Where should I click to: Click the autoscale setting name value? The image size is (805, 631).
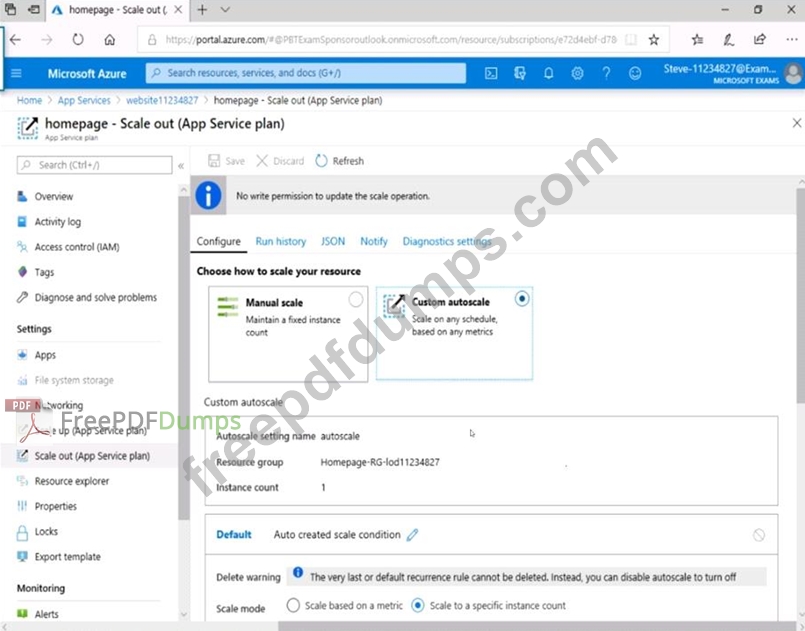tap(340, 436)
